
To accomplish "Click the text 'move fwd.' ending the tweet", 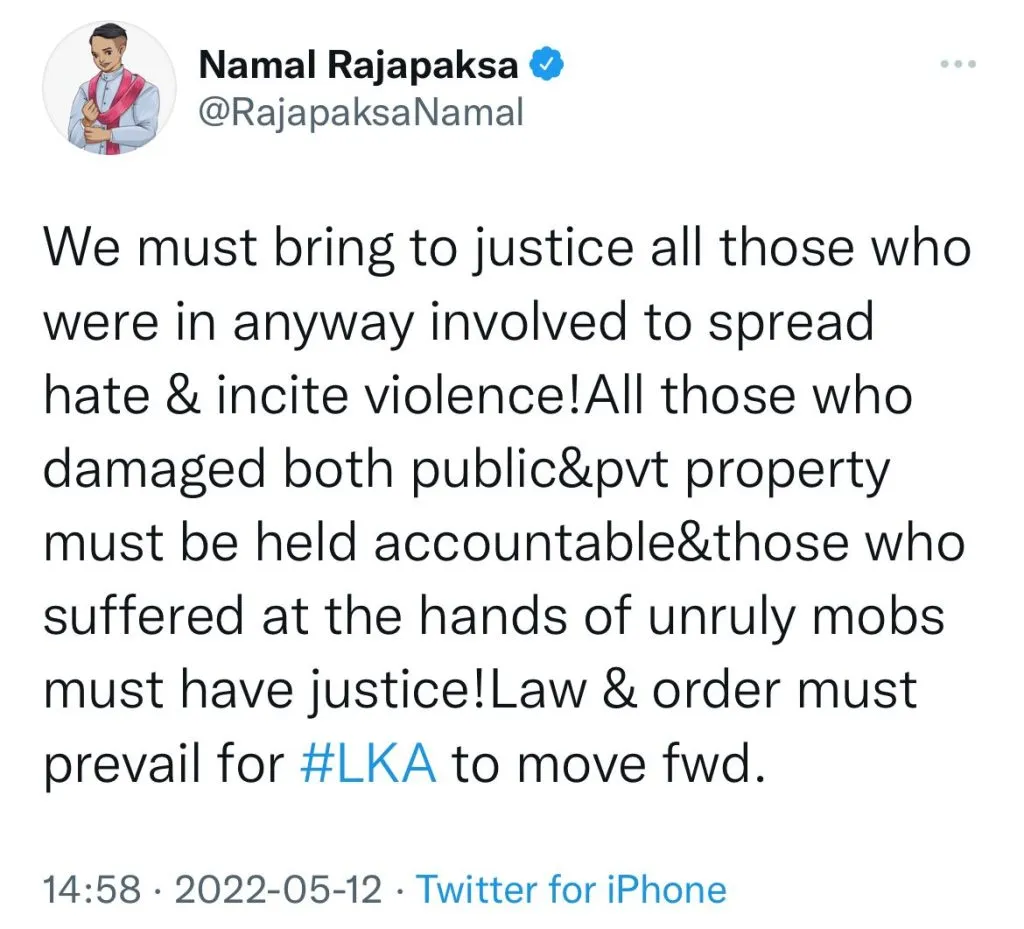I will pos(641,763).
